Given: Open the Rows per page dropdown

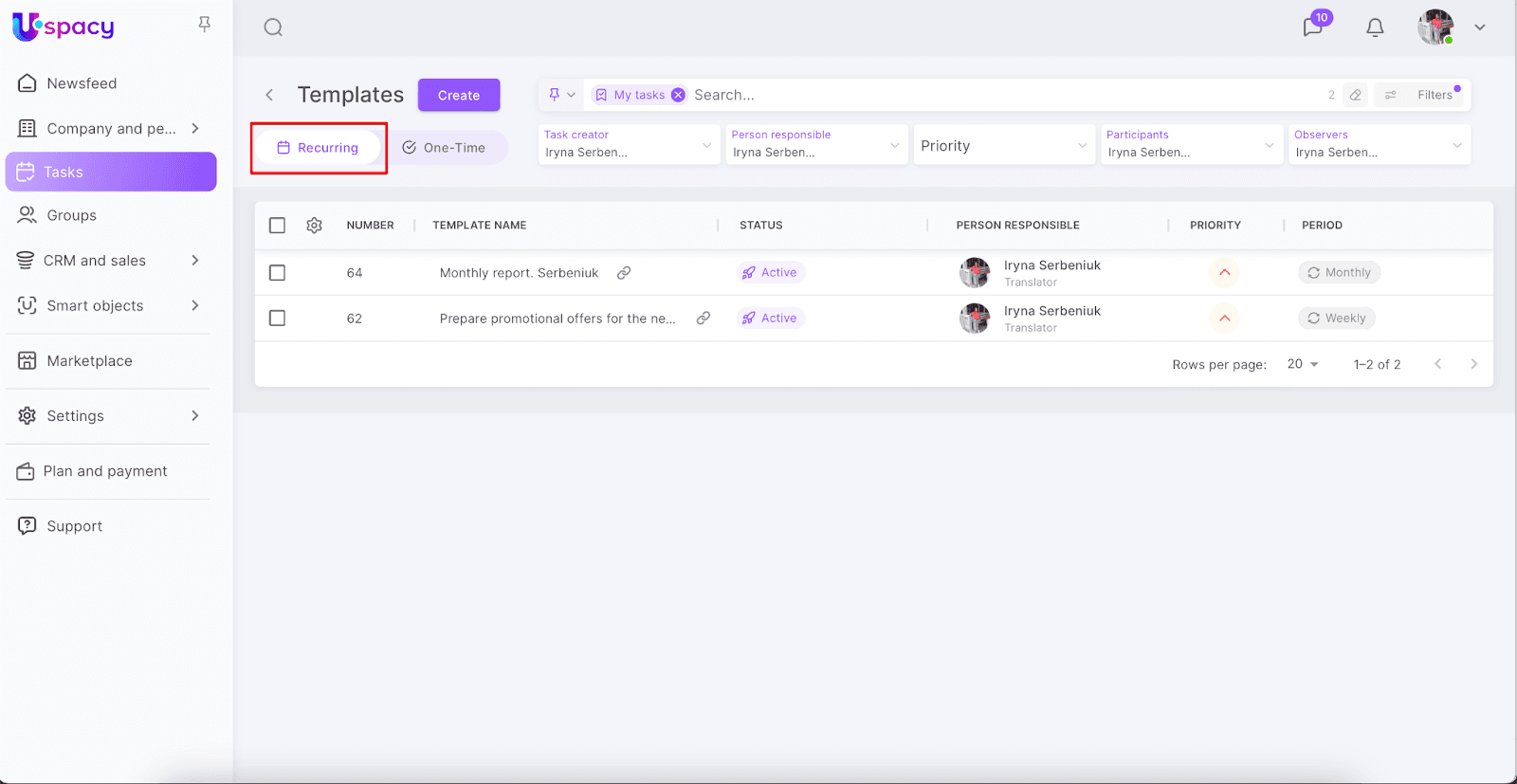Looking at the screenshot, I should click(x=1303, y=364).
